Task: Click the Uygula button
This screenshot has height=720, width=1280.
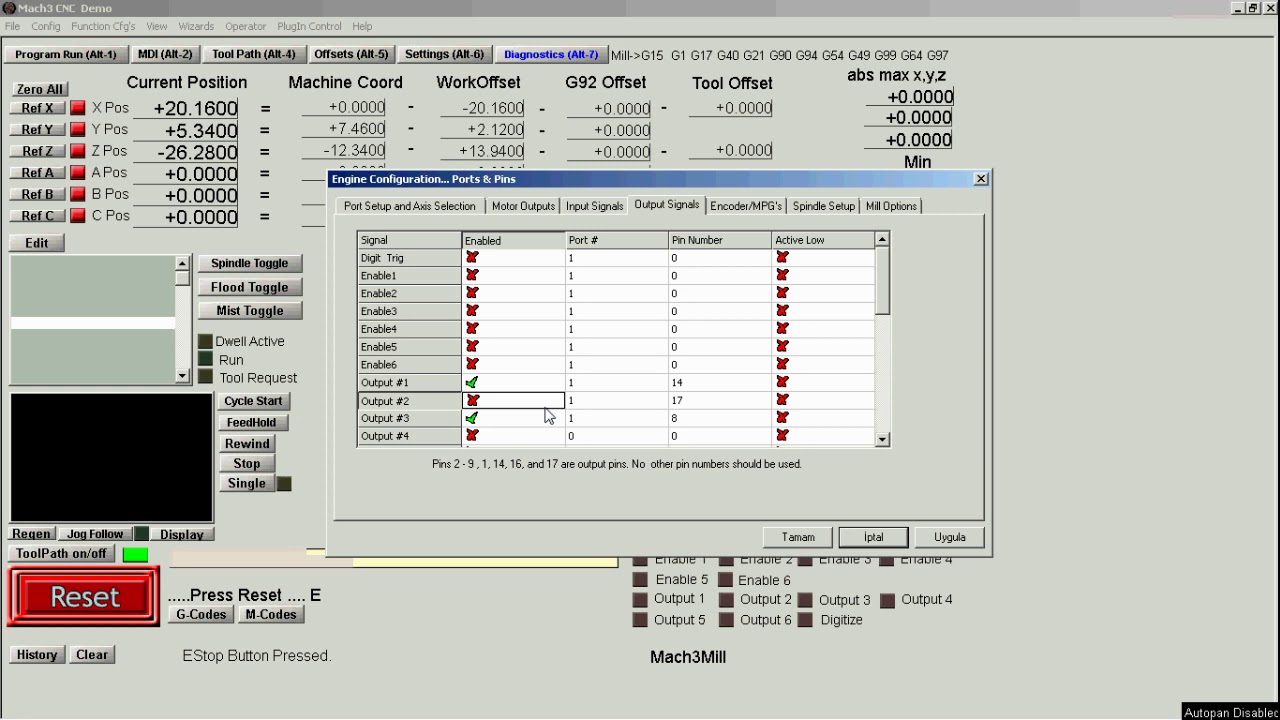Action: (x=950, y=537)
